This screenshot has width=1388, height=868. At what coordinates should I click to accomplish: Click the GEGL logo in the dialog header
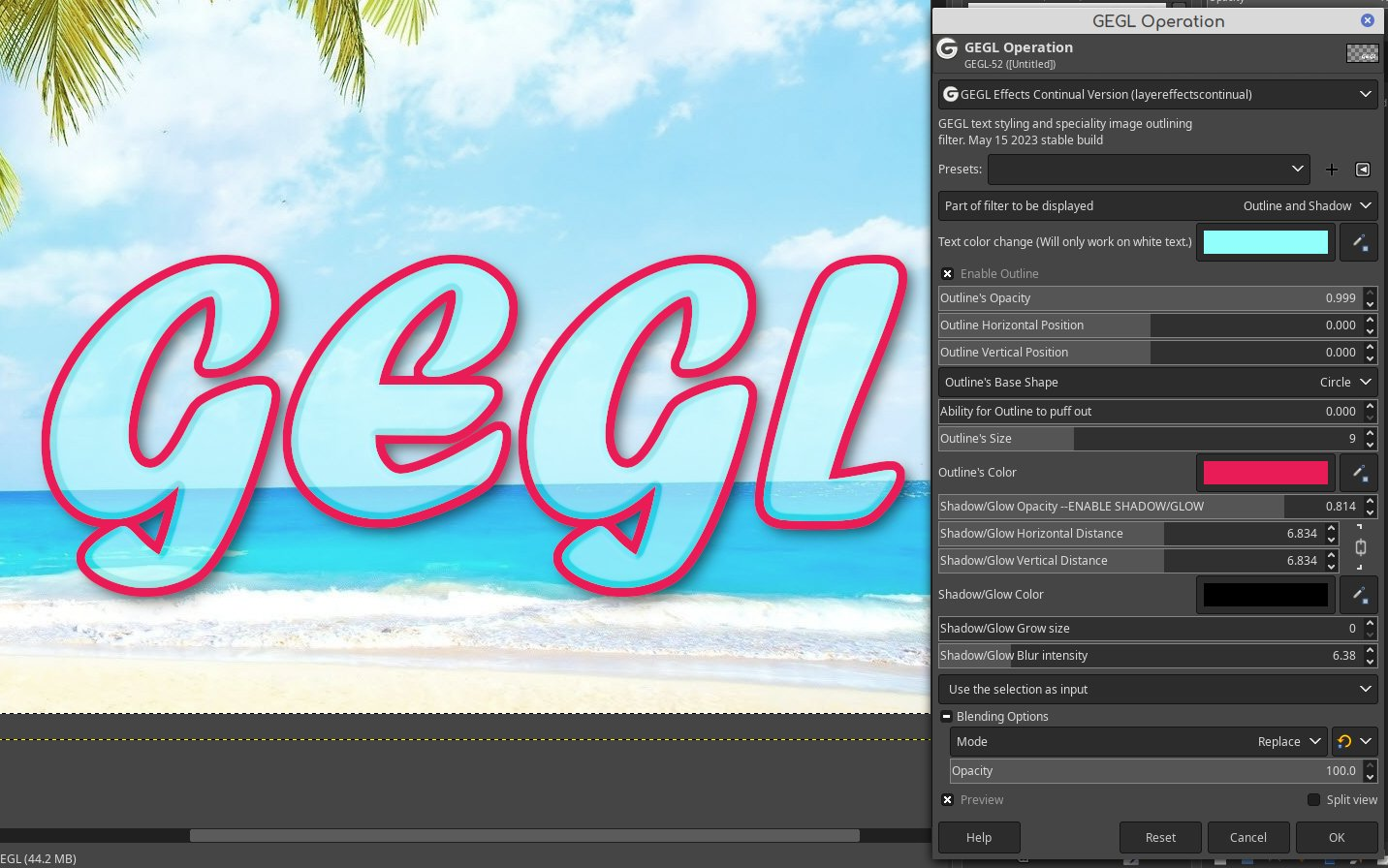tap(947, 49)
